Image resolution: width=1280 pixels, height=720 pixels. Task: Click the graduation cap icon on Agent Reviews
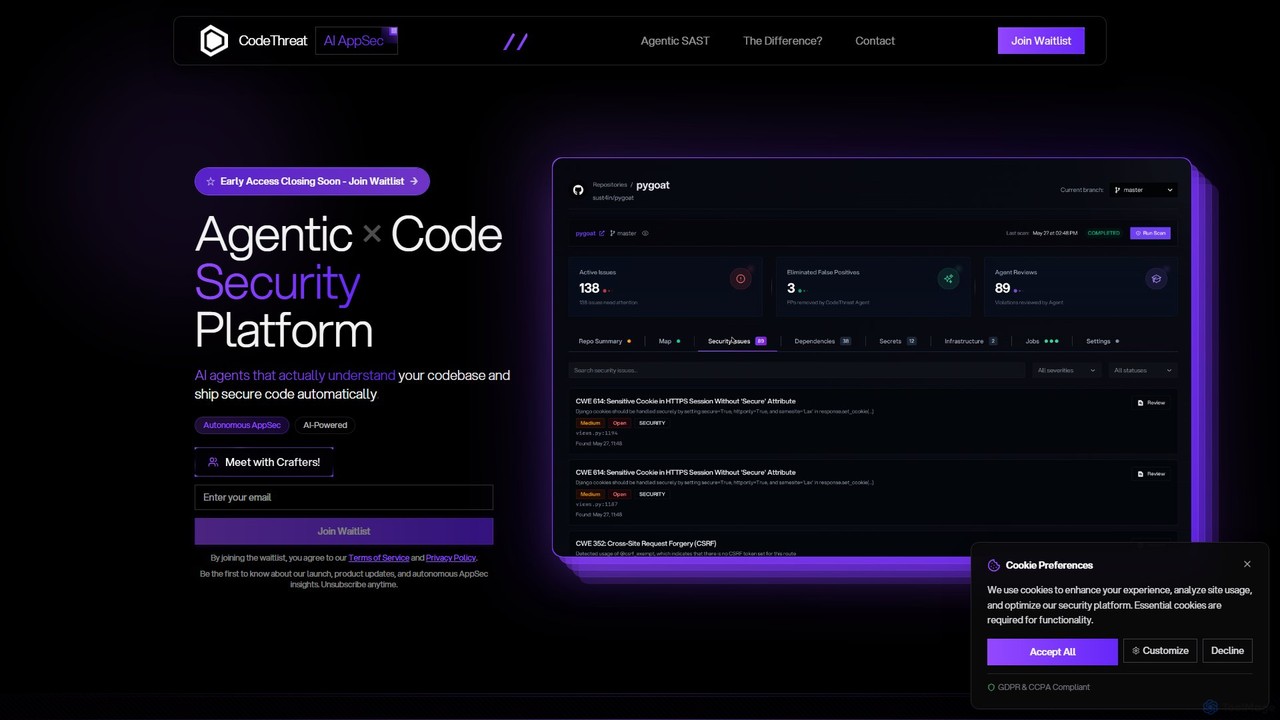click(x=1156, y=279)
